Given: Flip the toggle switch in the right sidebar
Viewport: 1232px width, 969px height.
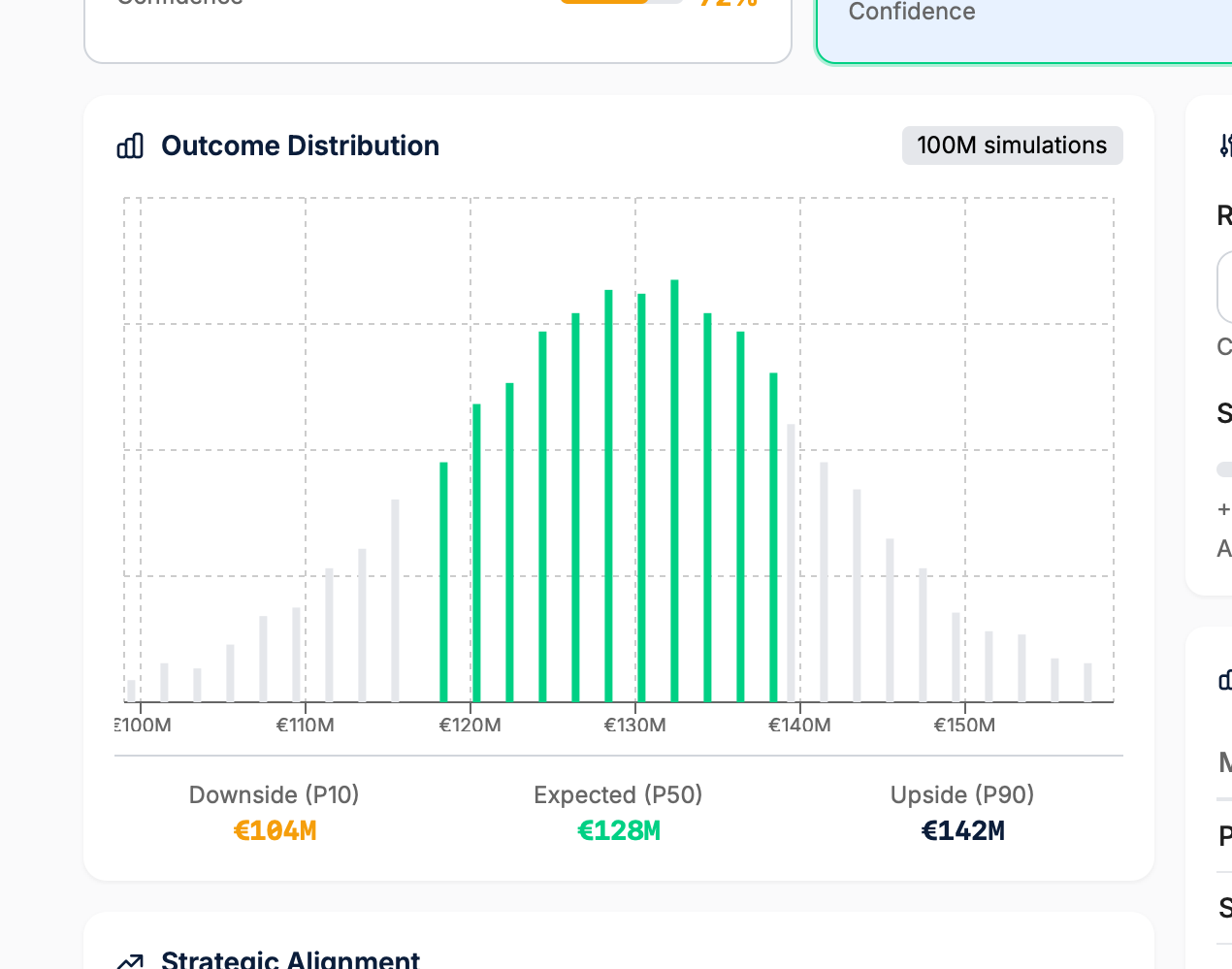Looking at the screenshot, I should (x=1224, y=468).
